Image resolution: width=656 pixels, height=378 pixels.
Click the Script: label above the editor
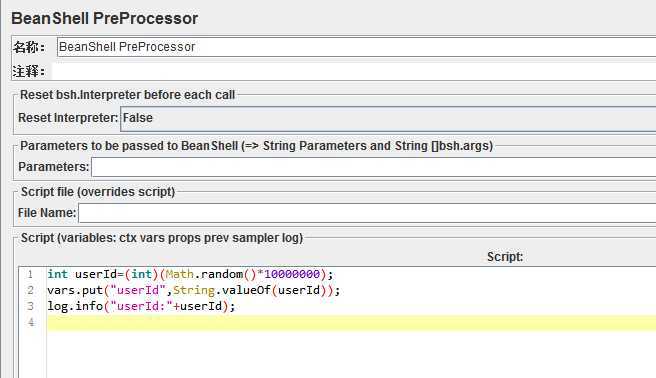pyautogui.click(x=505, y=257)
